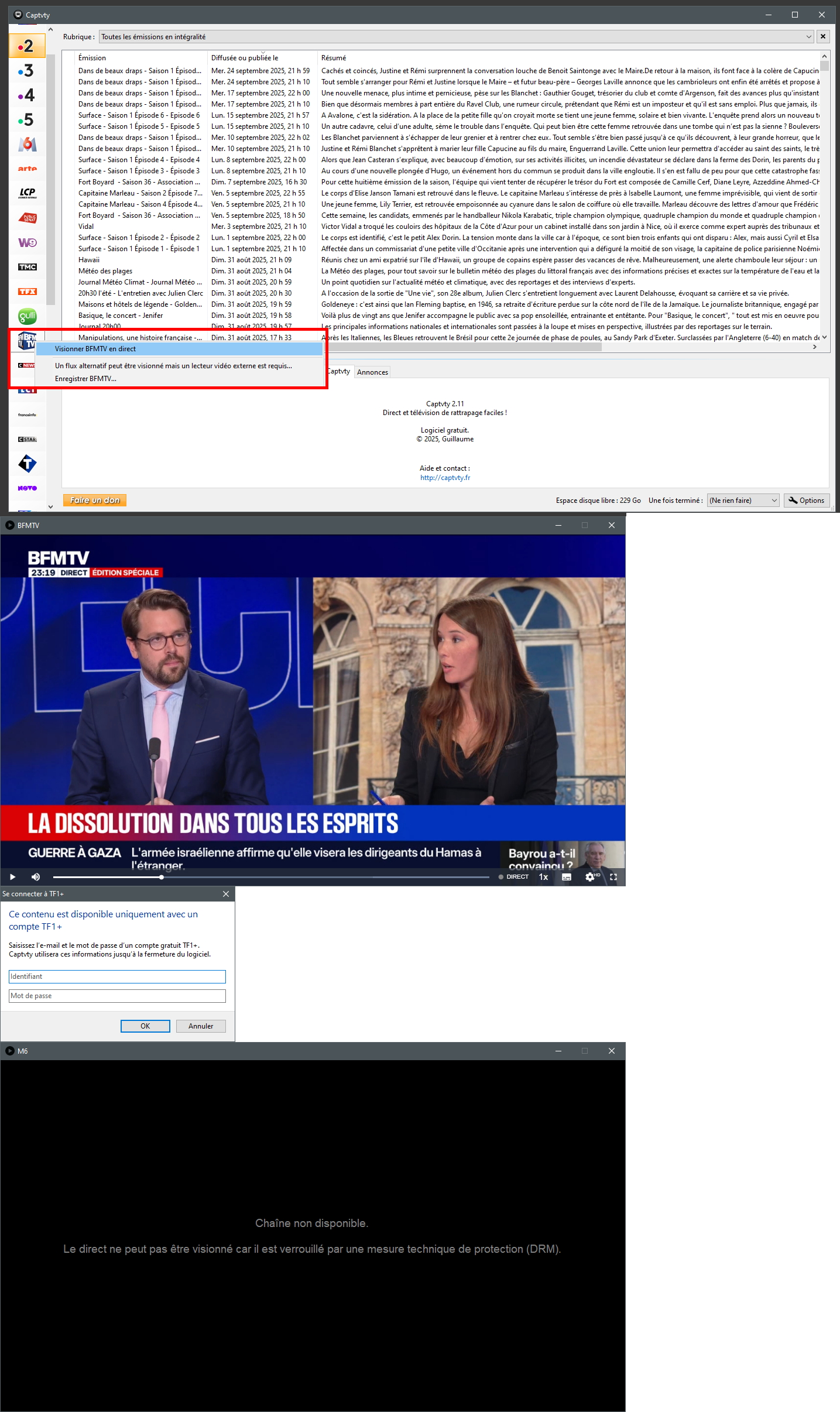Select the 'Vidal' programme row
This screenshot has height=1412, width=840.
click(448, 227)
